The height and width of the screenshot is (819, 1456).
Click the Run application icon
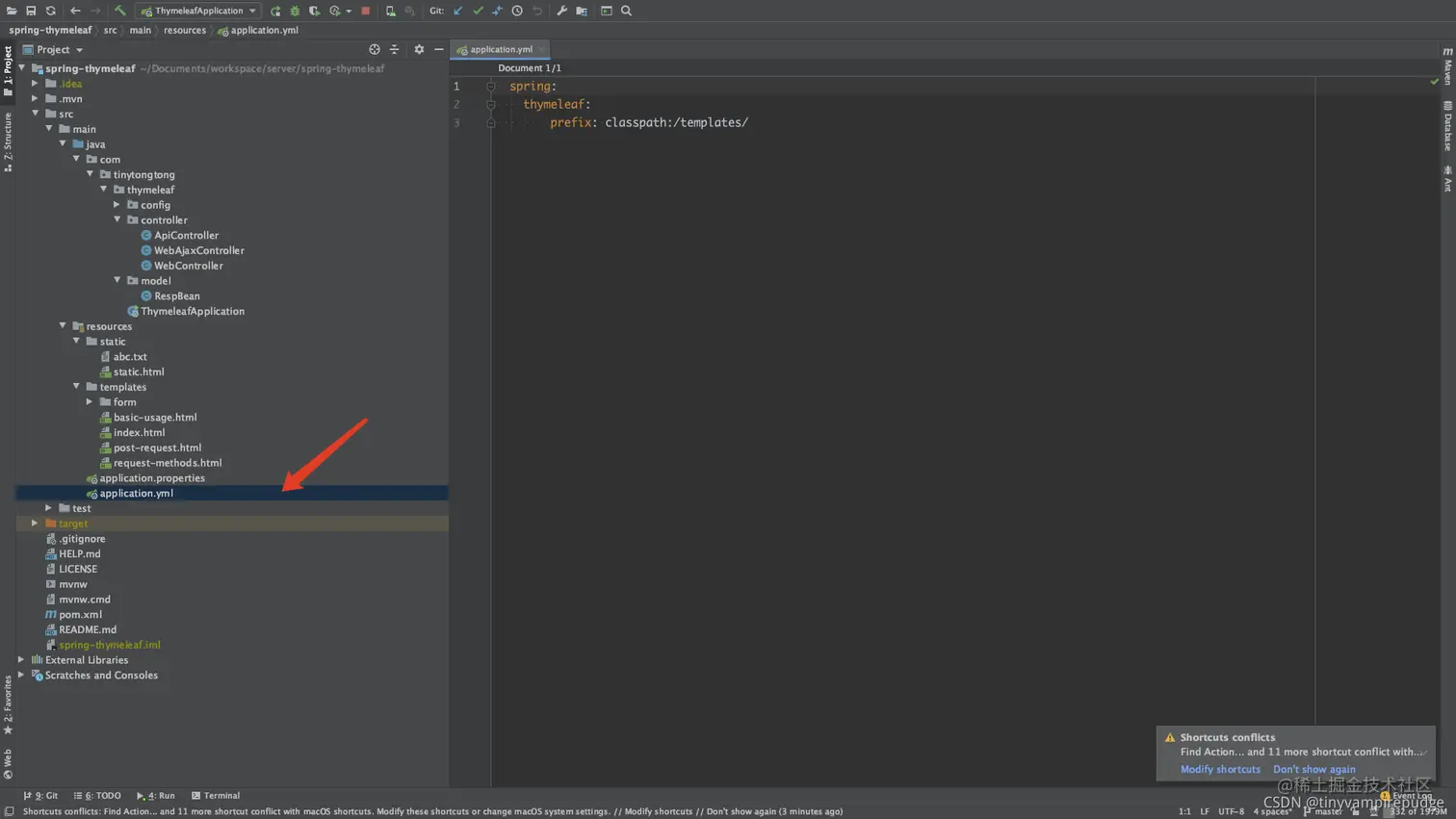pyautogui.click(x=275, y=11)
